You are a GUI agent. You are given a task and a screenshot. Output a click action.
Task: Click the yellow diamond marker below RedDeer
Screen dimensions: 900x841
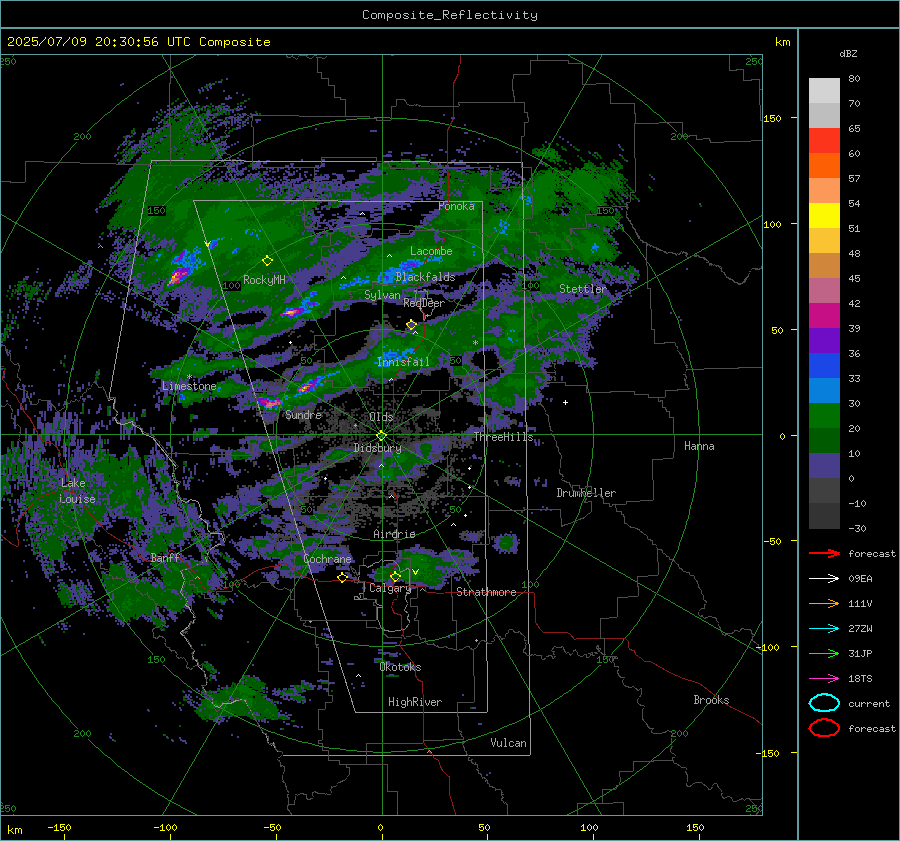pyautogui.click(x=411, y=325)
